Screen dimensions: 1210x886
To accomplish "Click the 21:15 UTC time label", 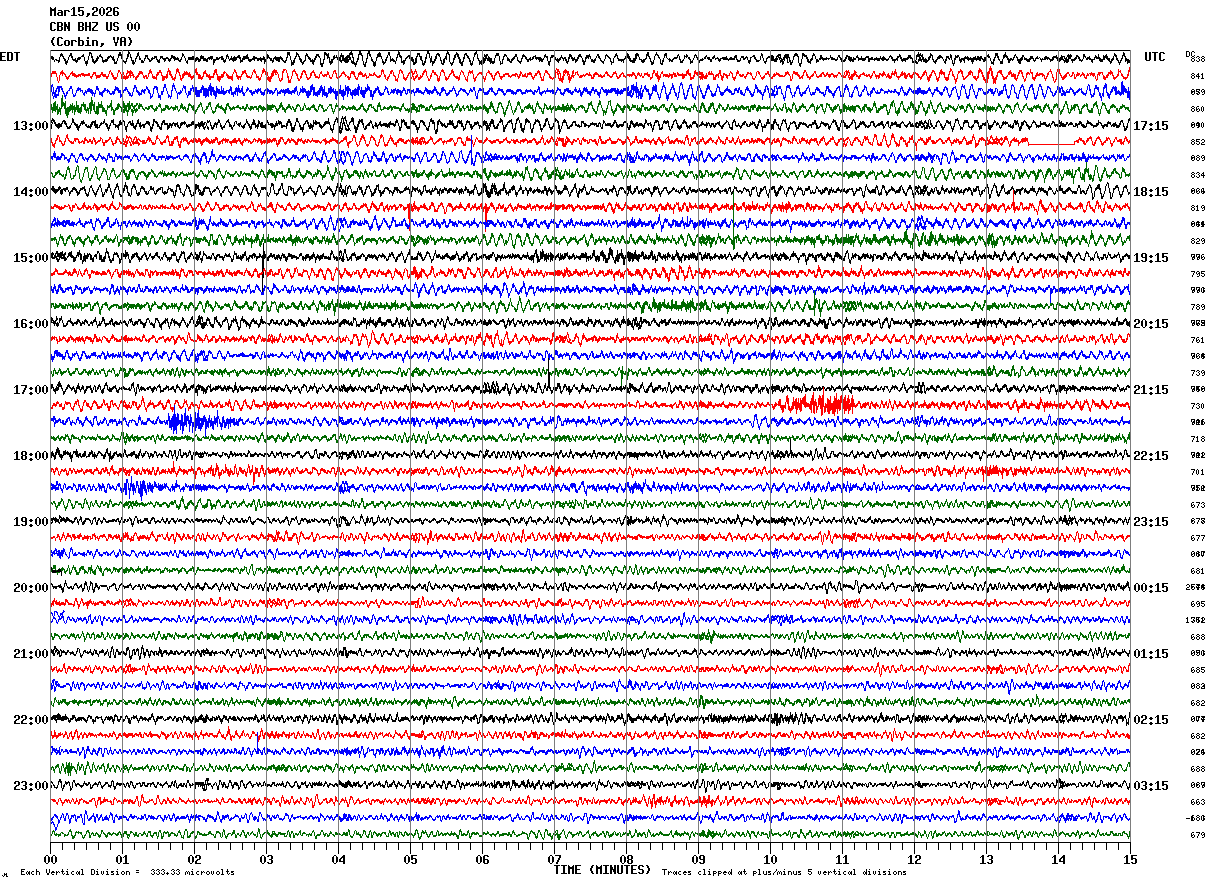I will point(1151,390).
